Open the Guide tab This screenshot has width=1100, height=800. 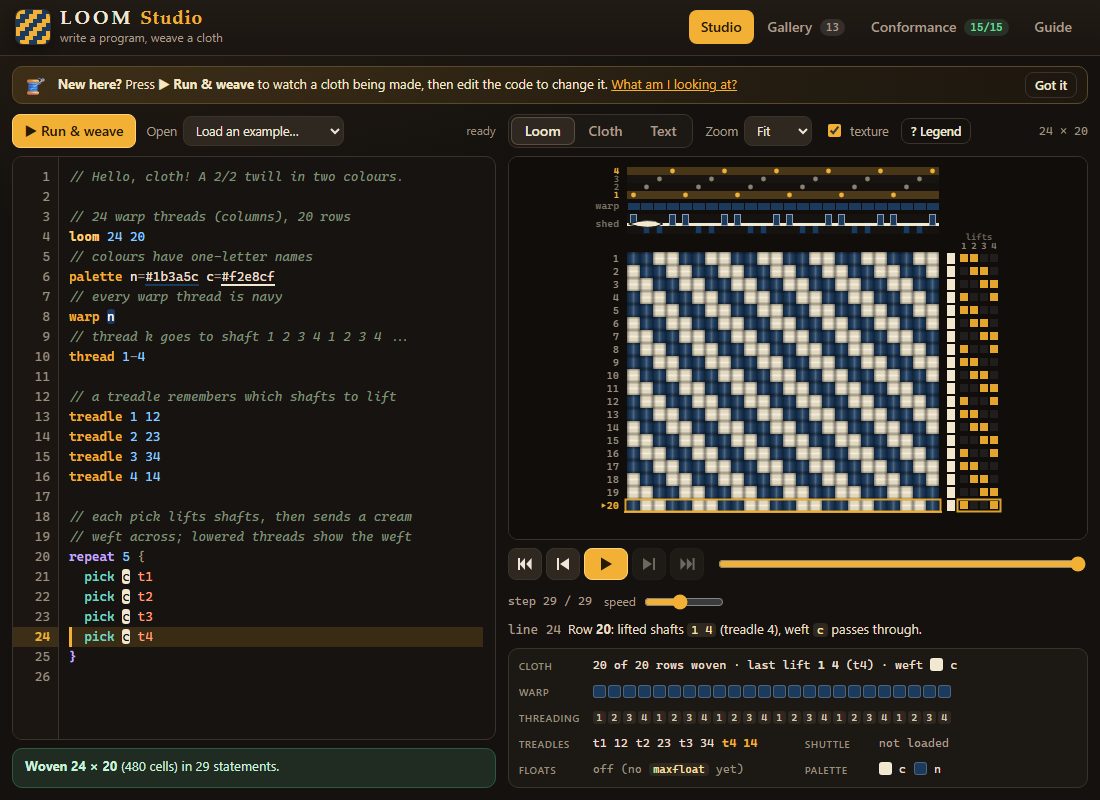click(1052, 27)
